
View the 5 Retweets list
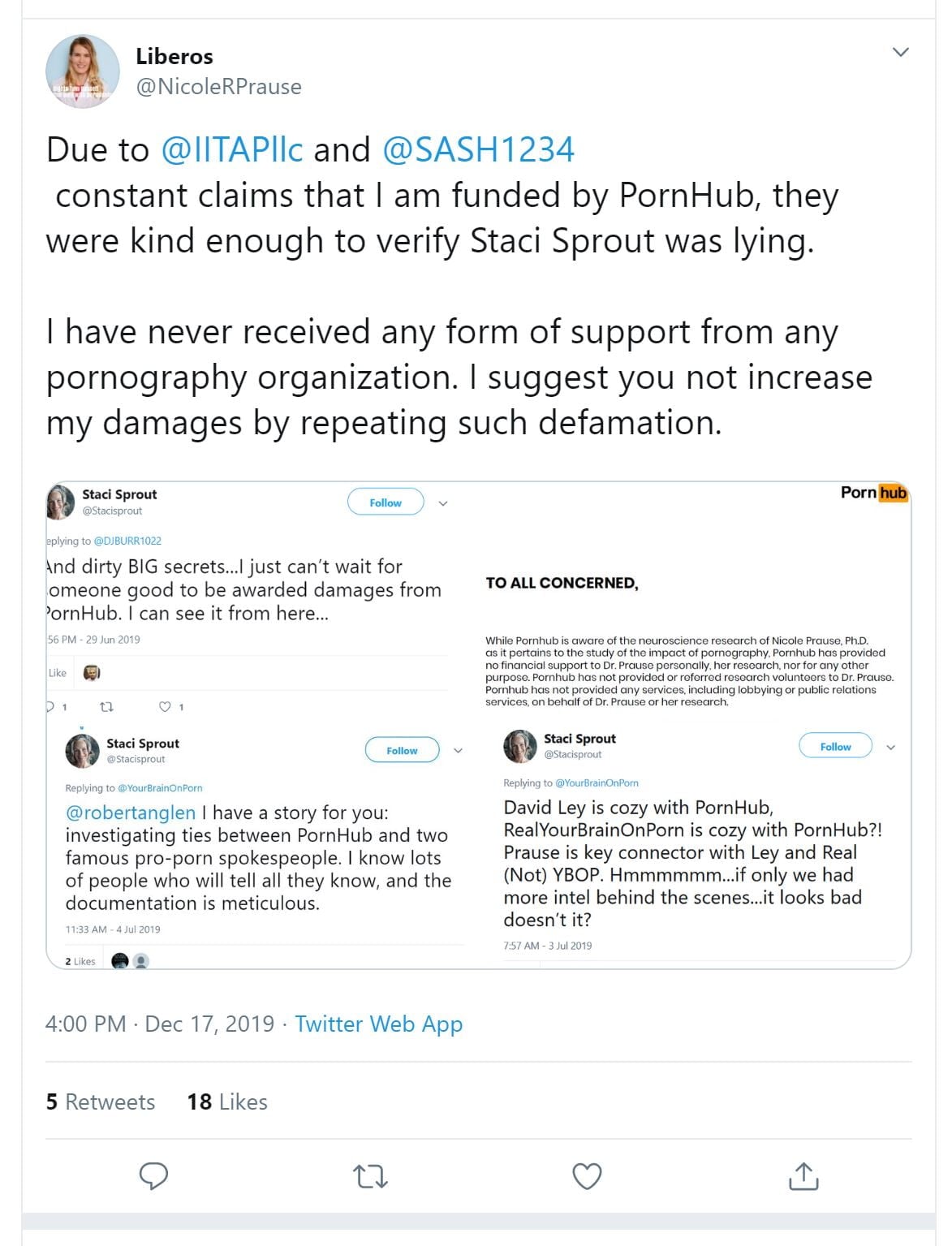point(100,1102)
